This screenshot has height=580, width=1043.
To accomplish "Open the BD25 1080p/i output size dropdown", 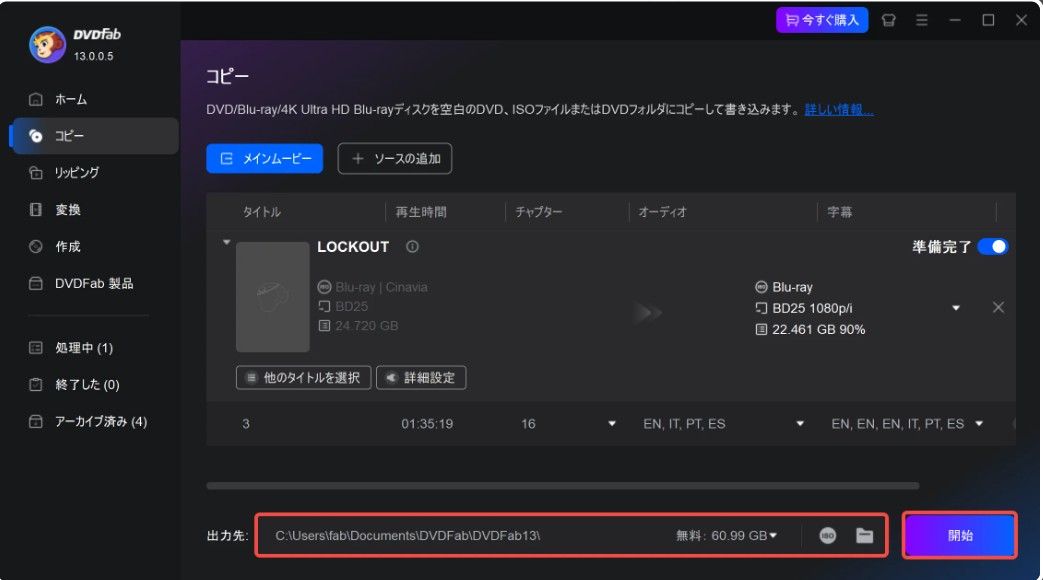I will [x=955, y=308].
